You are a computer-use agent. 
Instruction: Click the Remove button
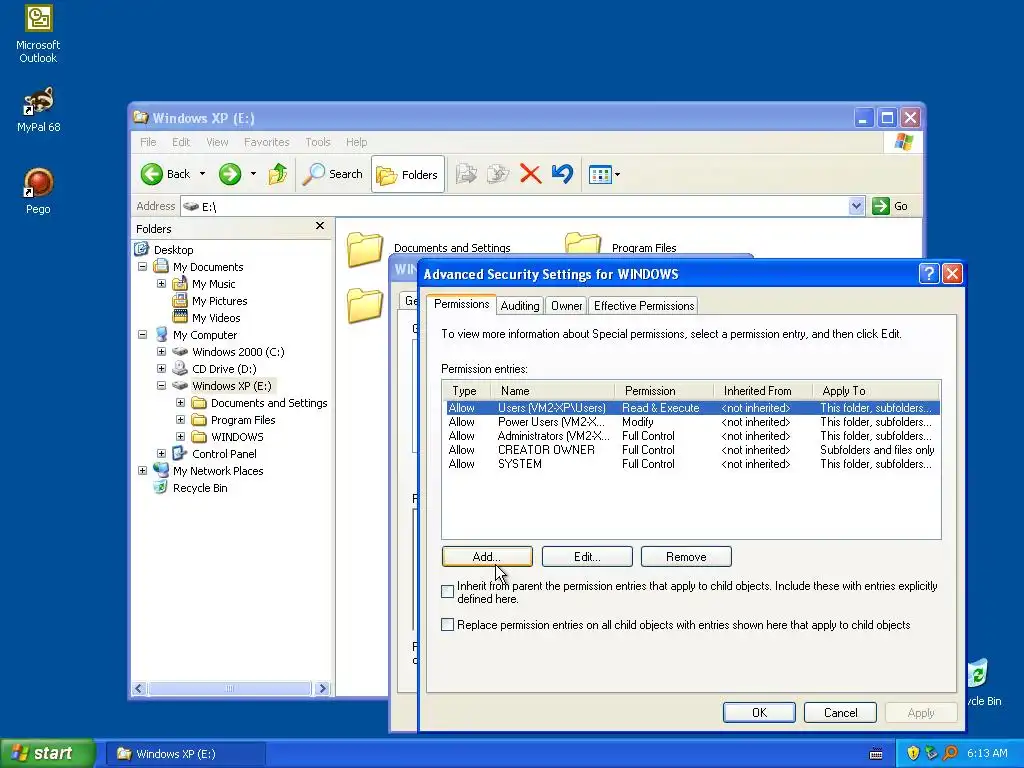coord(686,556)
